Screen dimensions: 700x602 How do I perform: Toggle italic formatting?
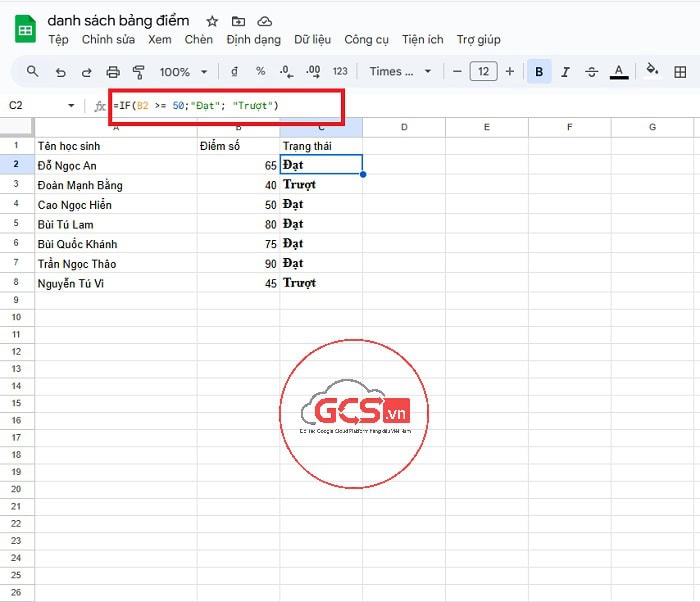[566, 72]
